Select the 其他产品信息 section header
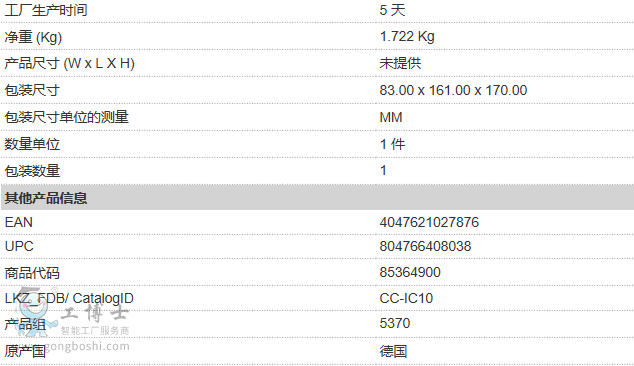Viewport: 634px width, 366px height. (x=46, y=198)
